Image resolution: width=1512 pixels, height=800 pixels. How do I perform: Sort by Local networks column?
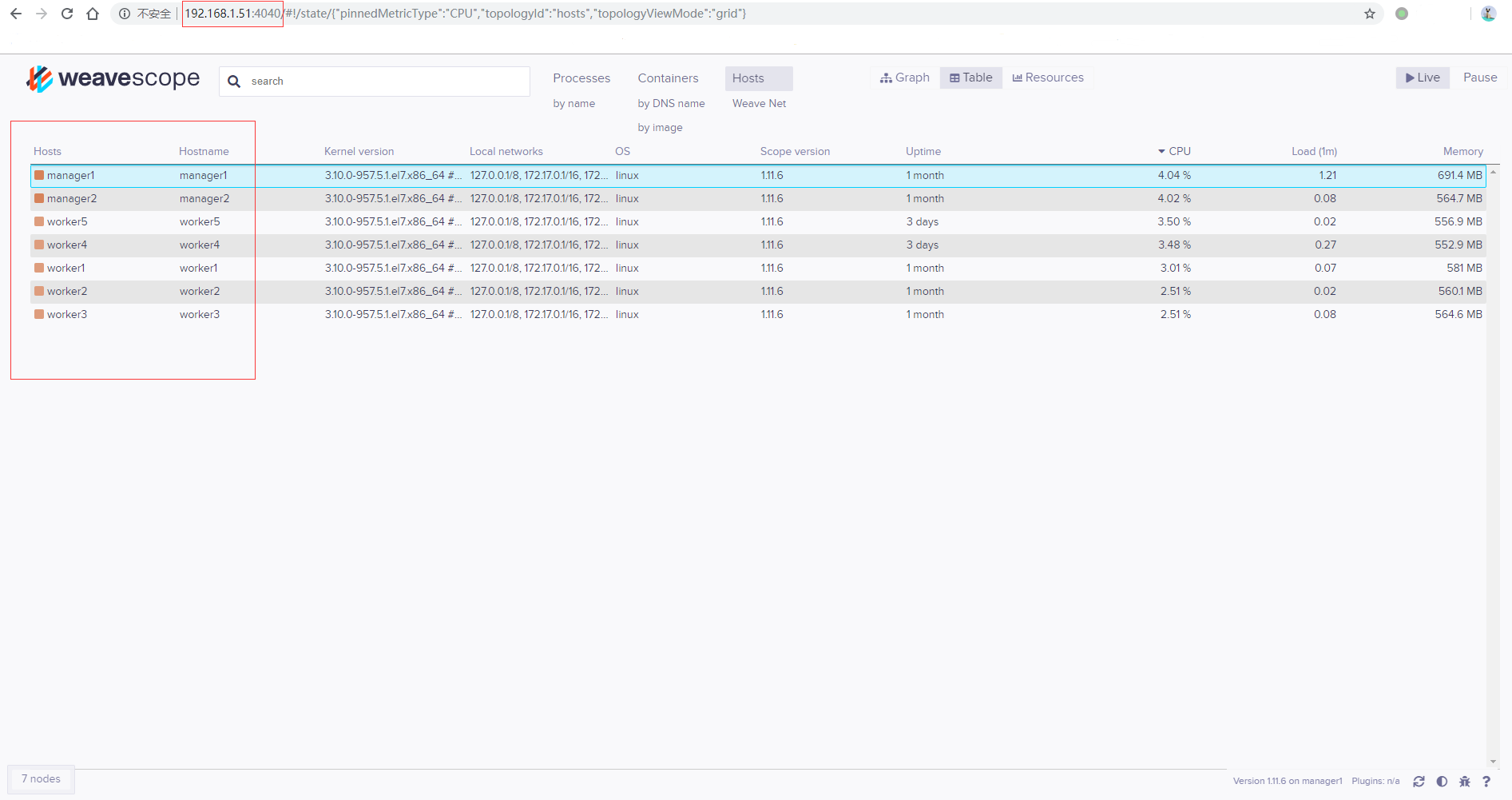[x=506, y=152]
